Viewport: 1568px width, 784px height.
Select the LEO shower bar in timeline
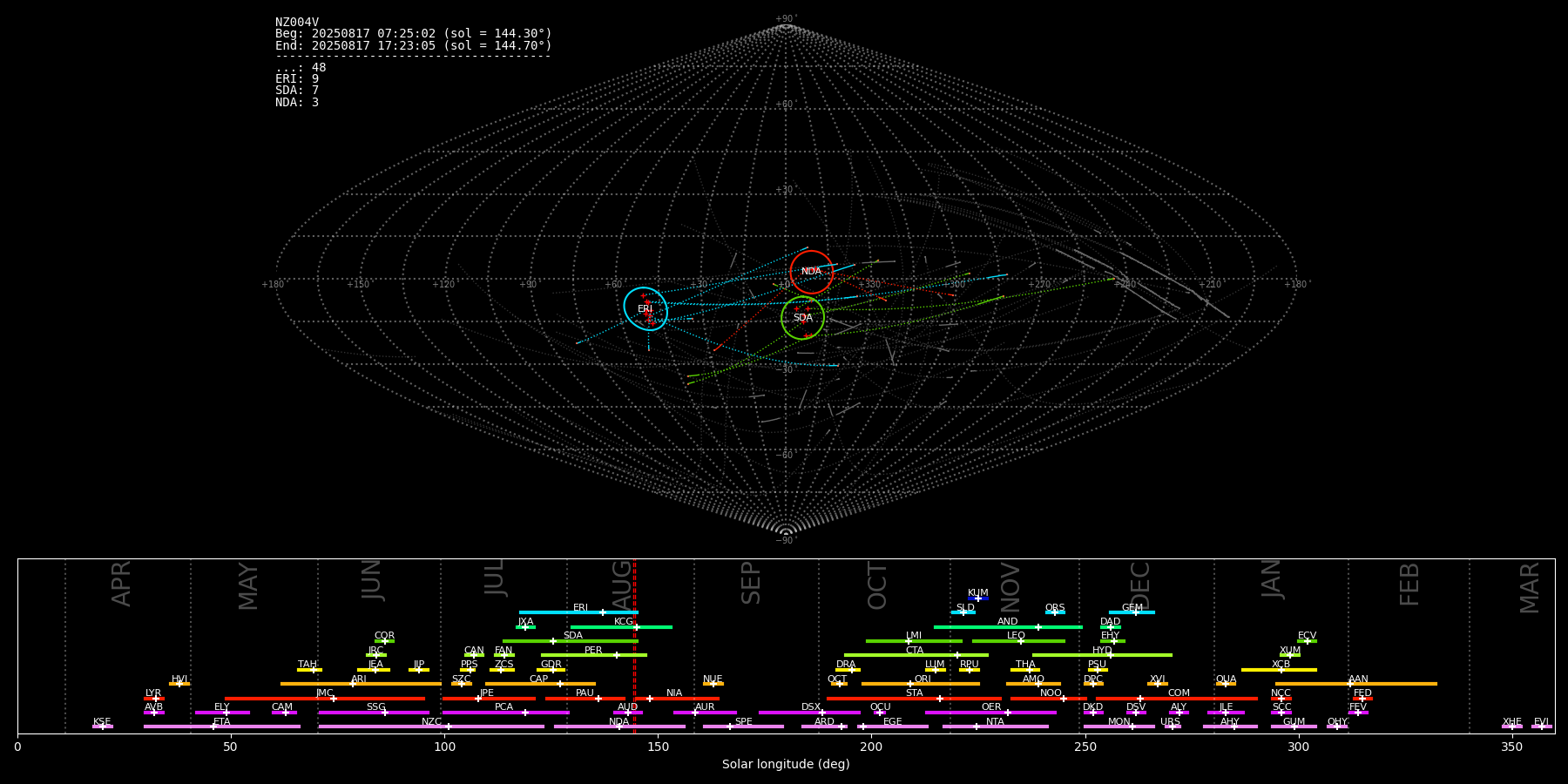pos(1018,641)
